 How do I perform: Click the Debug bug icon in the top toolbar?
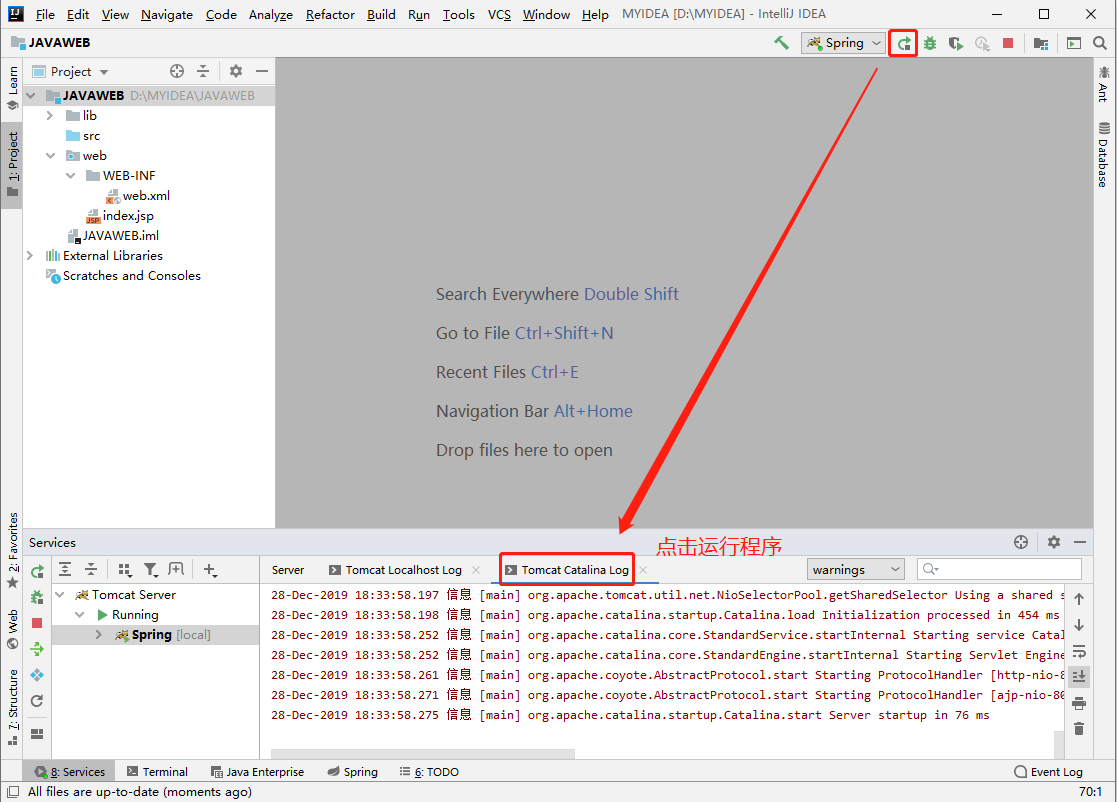(930, 43)
